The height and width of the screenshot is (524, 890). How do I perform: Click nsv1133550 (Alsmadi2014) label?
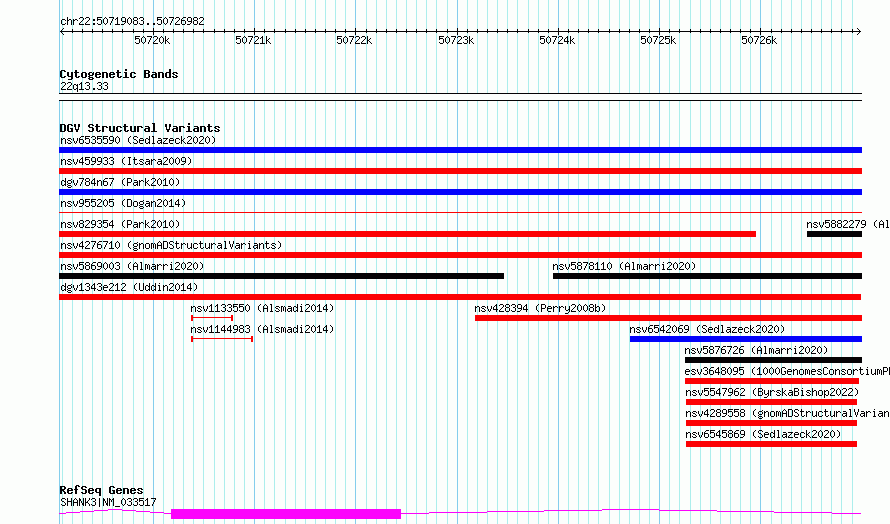click(x=262, y=308)
